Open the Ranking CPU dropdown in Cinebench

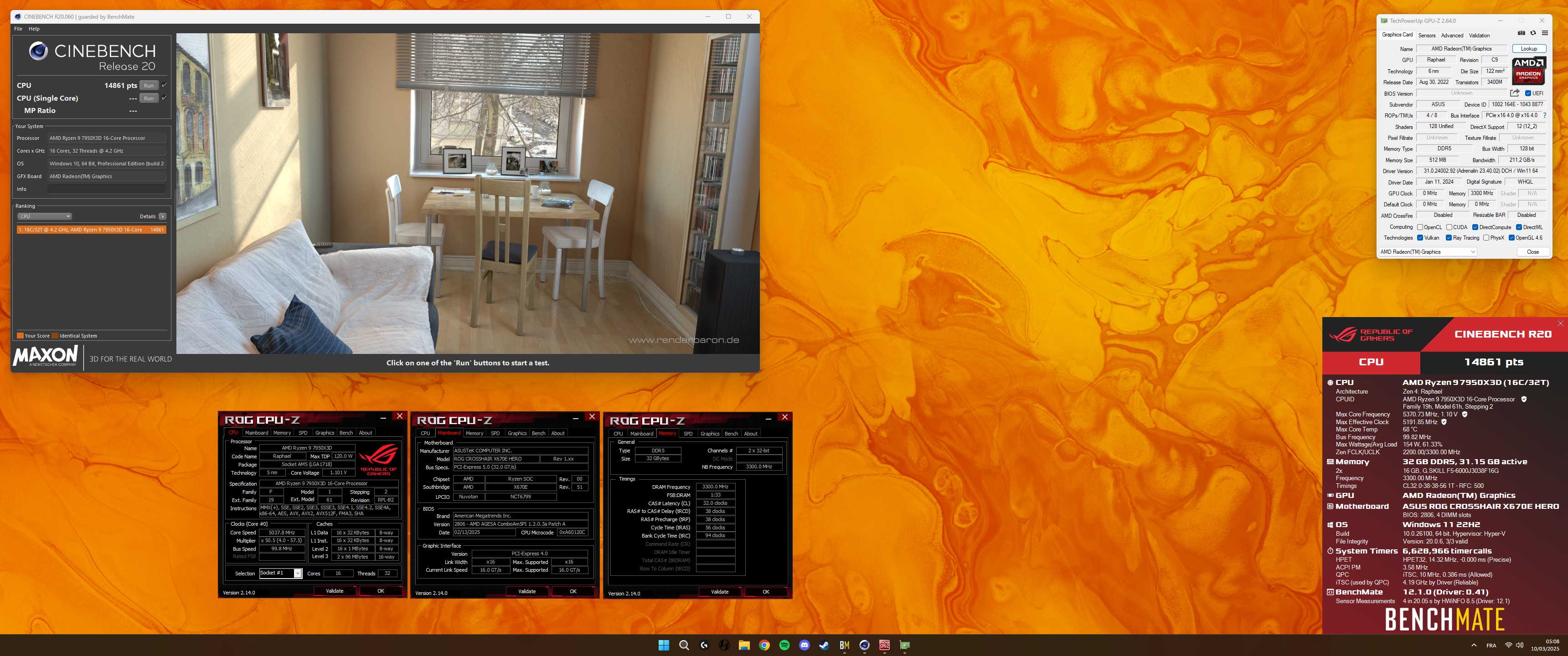44,217
